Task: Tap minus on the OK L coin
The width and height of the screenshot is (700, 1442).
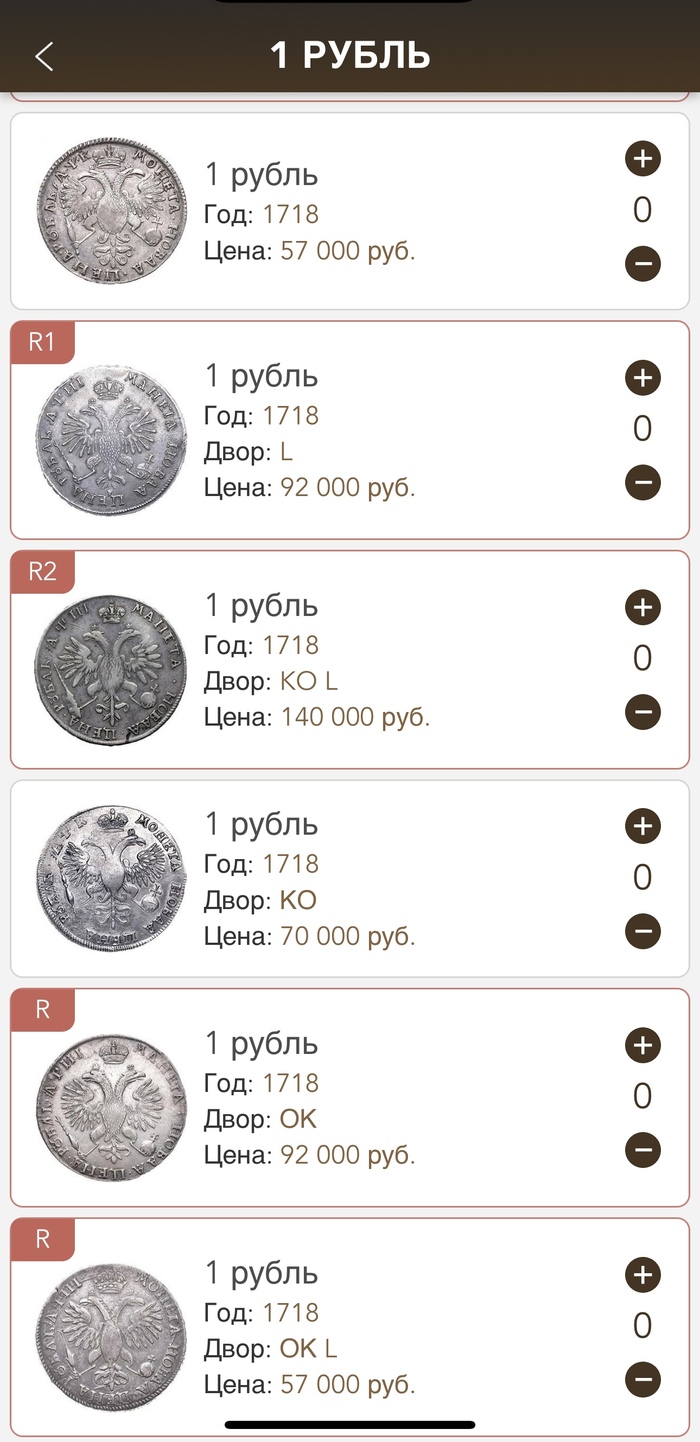Action: pos(642,1380)
